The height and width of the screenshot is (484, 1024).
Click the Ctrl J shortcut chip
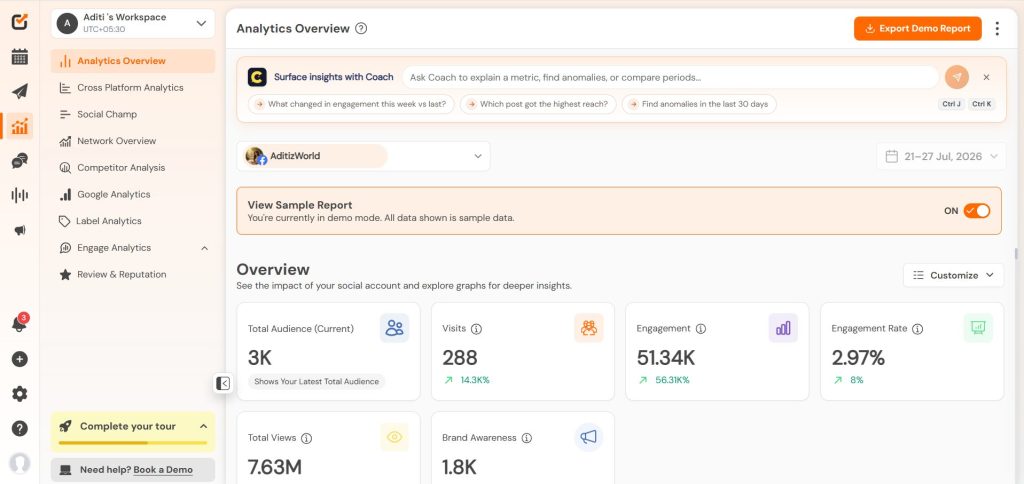point(952,104)
